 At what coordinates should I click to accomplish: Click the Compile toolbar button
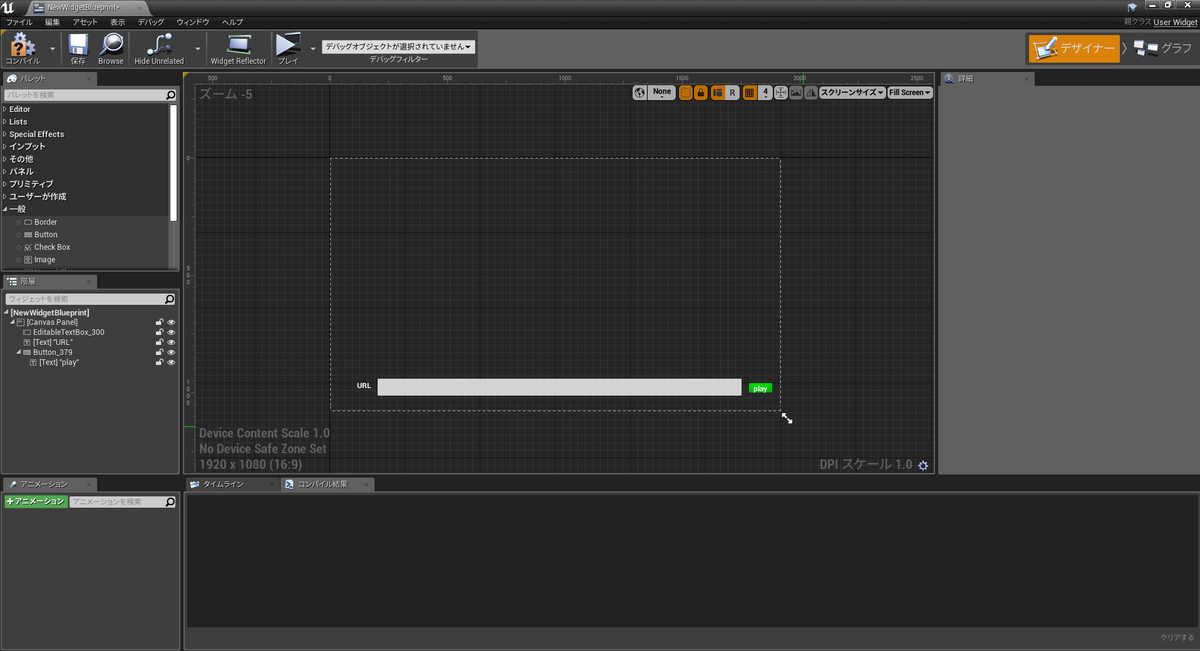point(23,47)
